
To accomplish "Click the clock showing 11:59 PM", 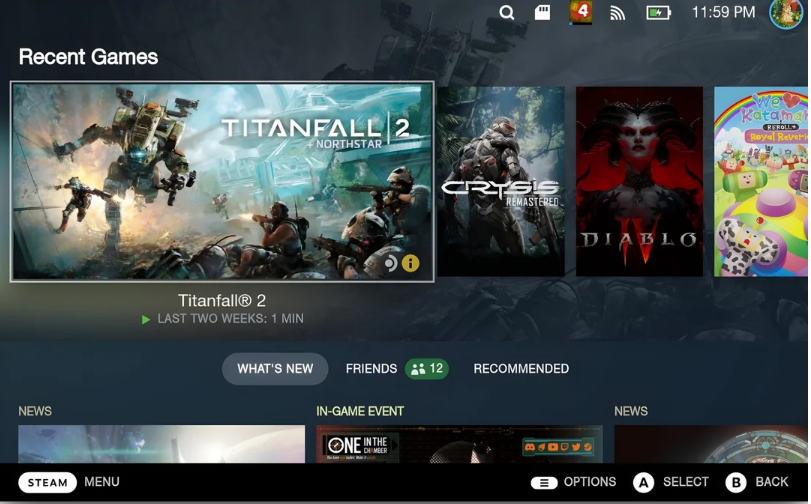I will [724, 12].
